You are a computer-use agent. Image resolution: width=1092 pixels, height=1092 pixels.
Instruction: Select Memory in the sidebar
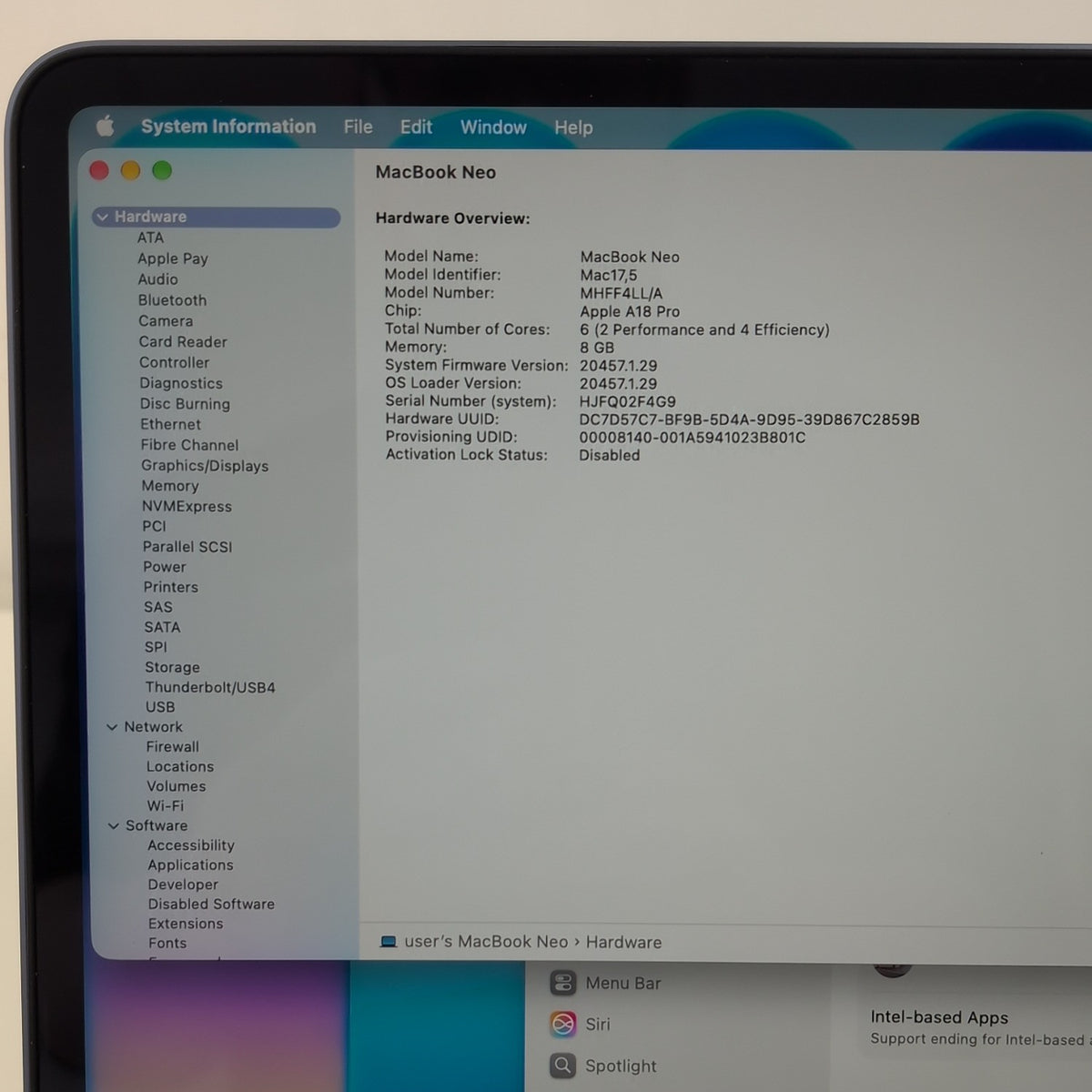[x=170, y=486]
